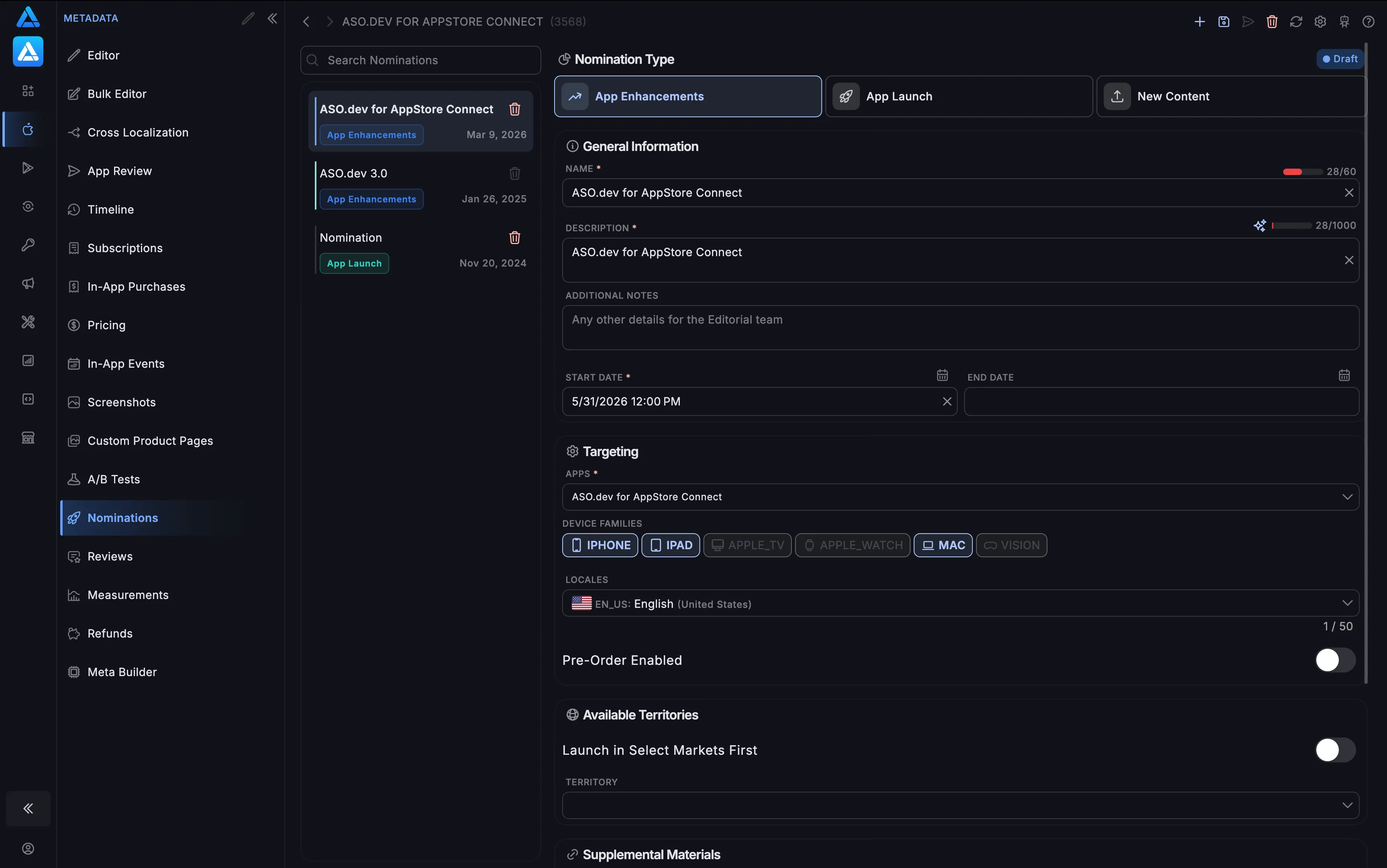Toggle the IPAD device family
Screen dimensions: 1387x868
[x=671, y=545]
